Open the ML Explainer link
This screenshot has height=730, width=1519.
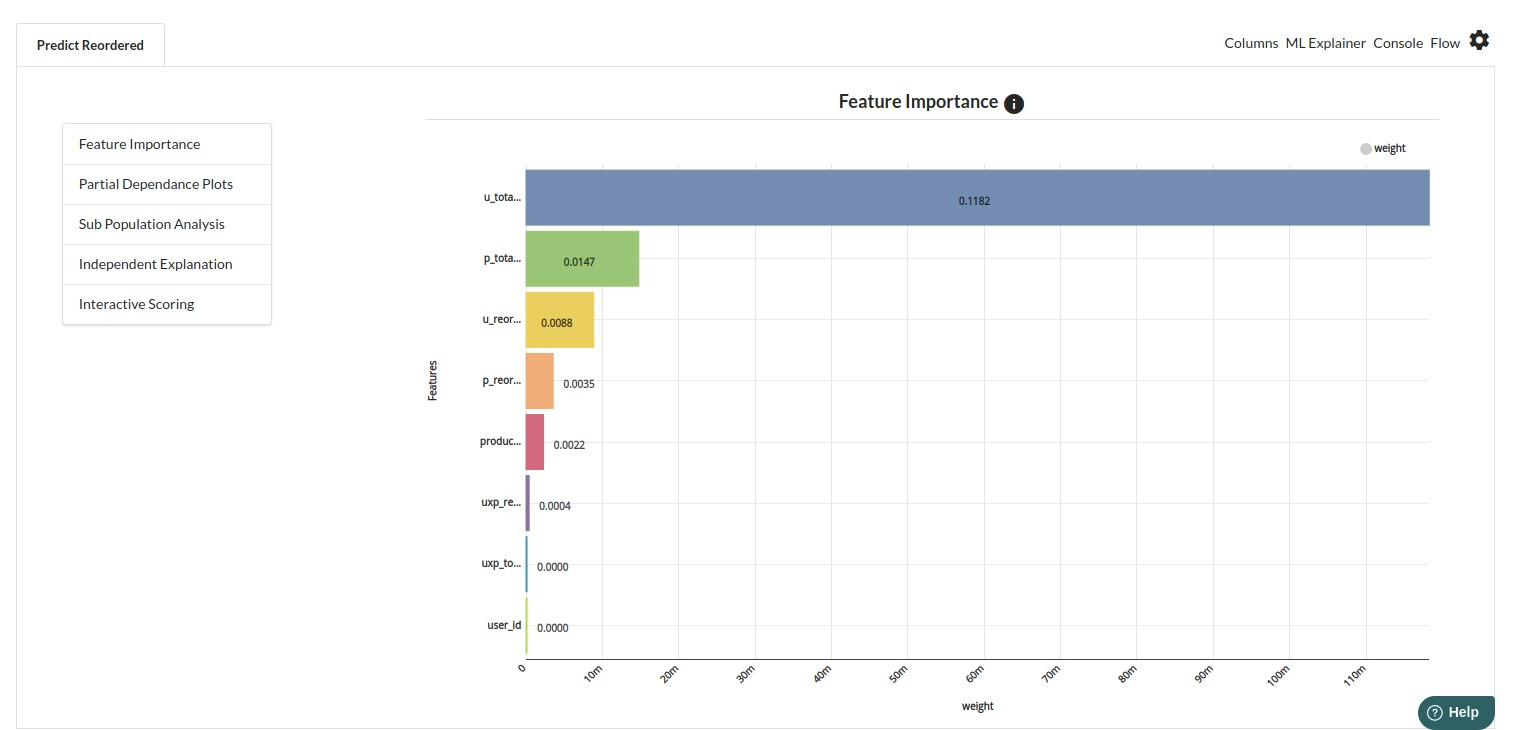coord(1325,43)
